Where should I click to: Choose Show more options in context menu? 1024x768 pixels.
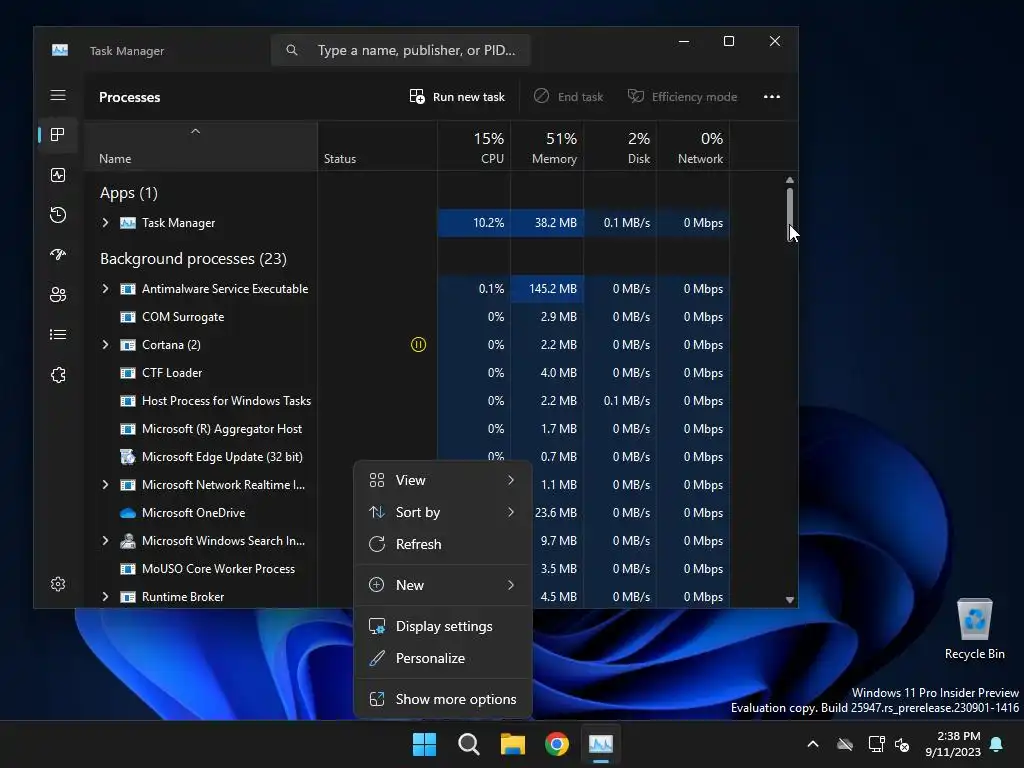click(x=443, y=699)
